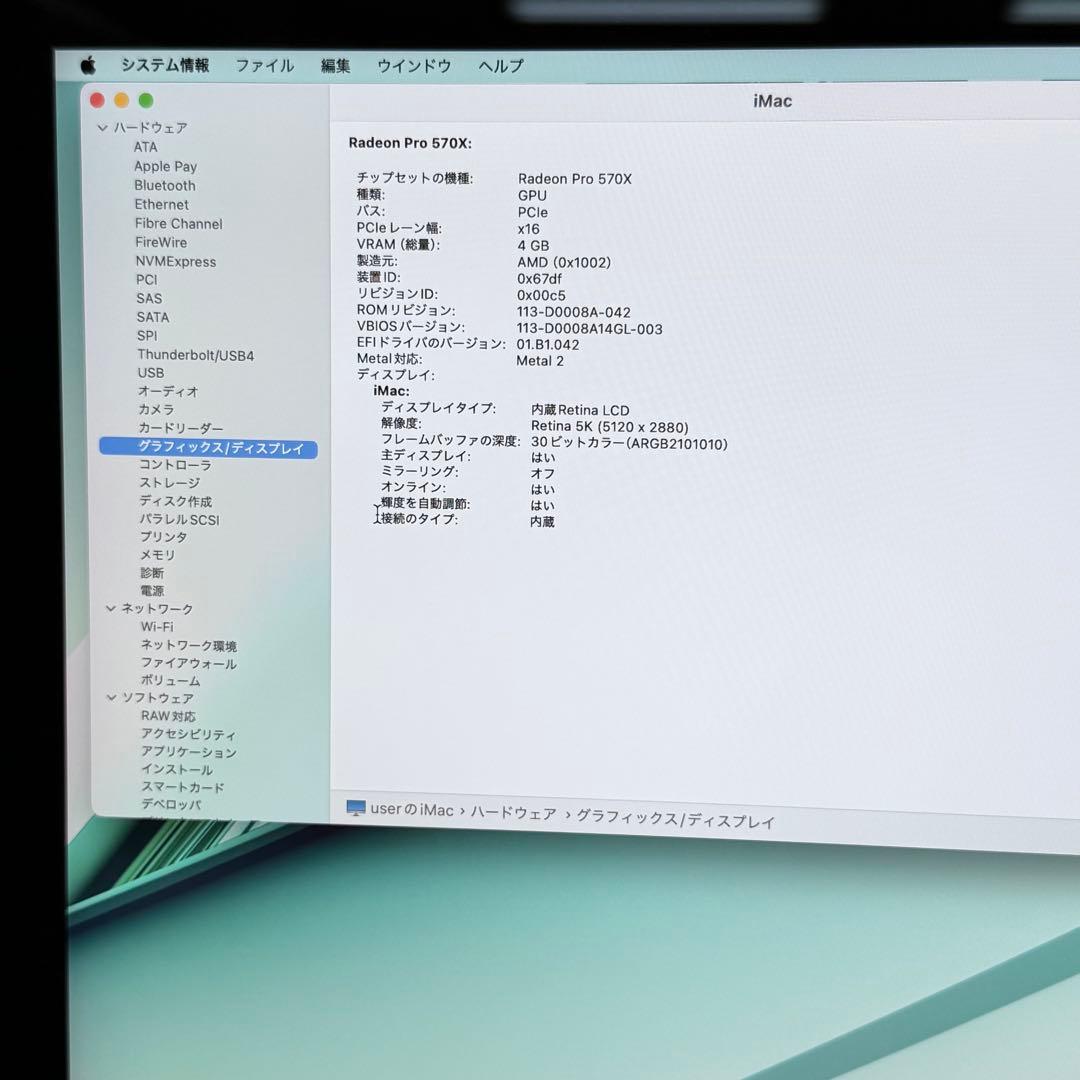Select Apple Pay in the sidebar

pos(165,166)
